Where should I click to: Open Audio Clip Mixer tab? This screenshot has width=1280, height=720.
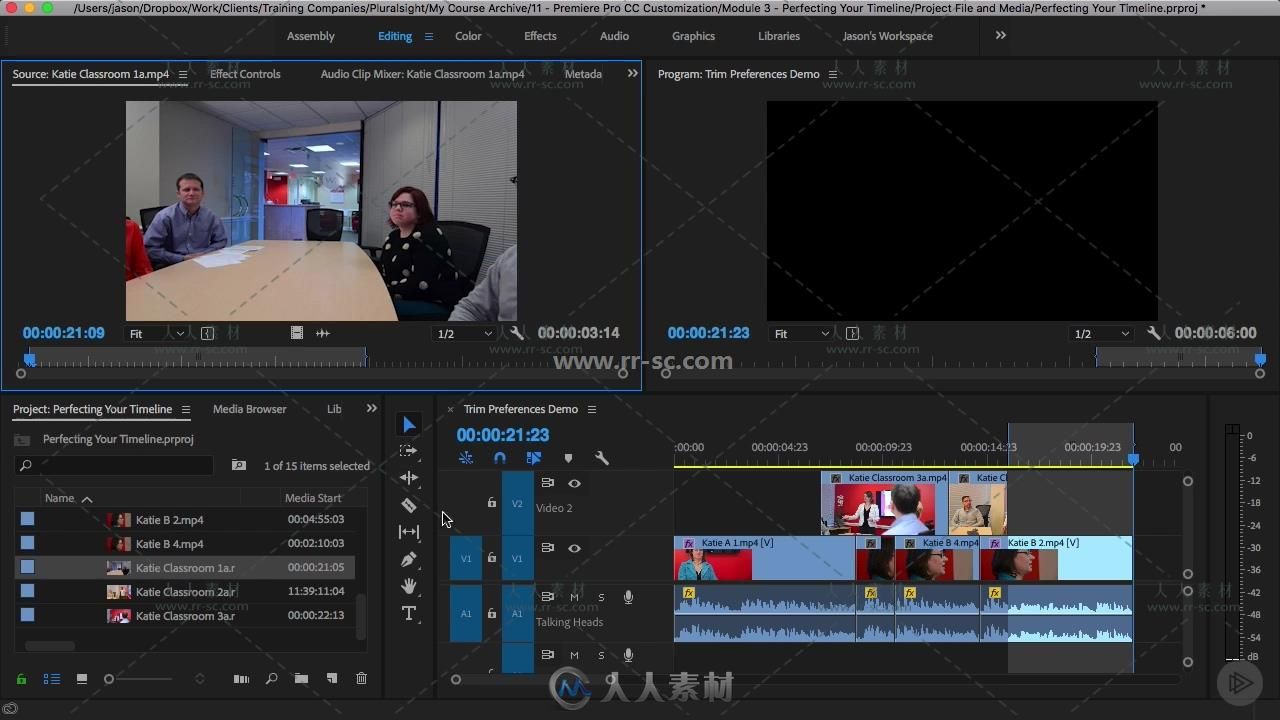(422, 74)
